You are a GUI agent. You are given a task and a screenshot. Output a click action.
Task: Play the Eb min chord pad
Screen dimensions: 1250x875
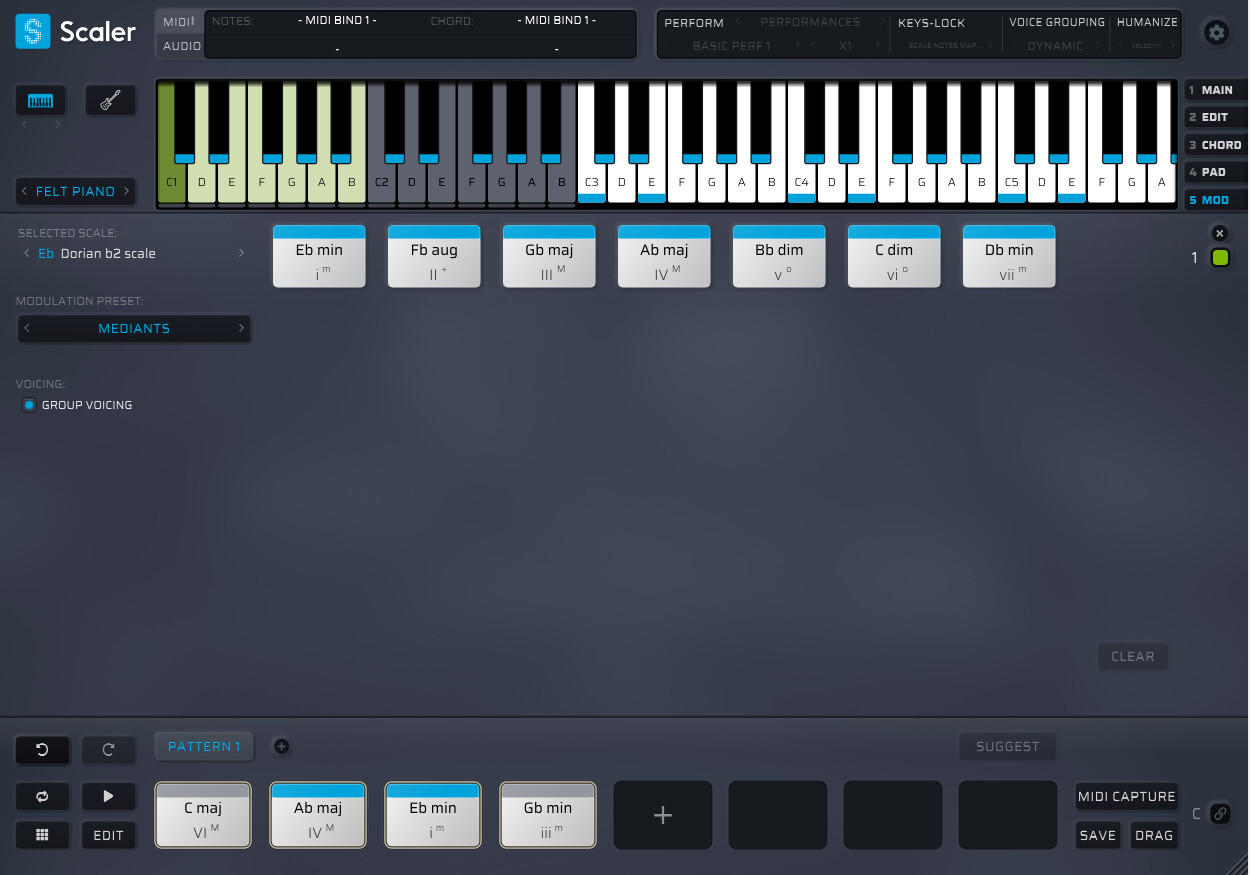click(x=319, y=256)
